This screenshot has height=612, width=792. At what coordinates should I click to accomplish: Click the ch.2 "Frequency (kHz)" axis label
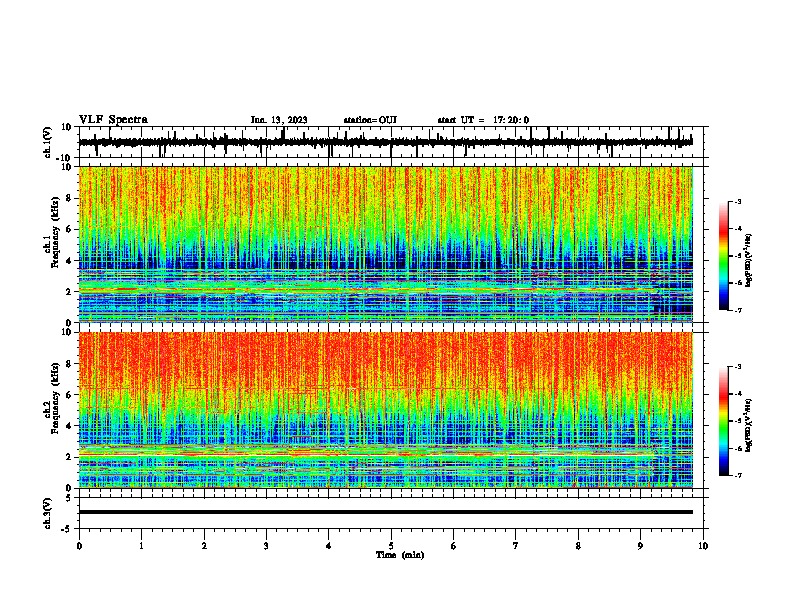tap(54, 398)
